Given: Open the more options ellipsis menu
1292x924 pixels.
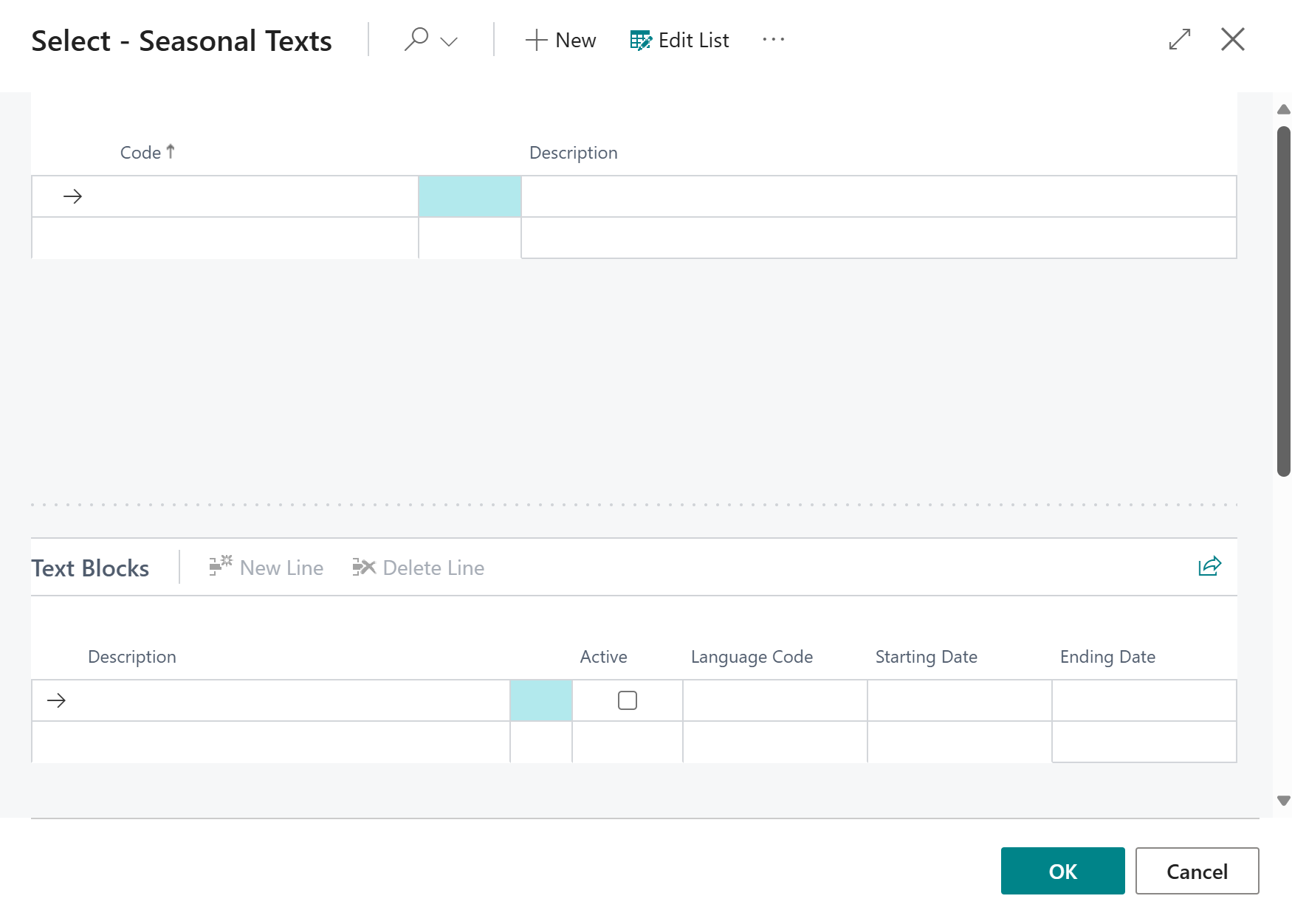Looking at the screenshot, I should 773,40.
